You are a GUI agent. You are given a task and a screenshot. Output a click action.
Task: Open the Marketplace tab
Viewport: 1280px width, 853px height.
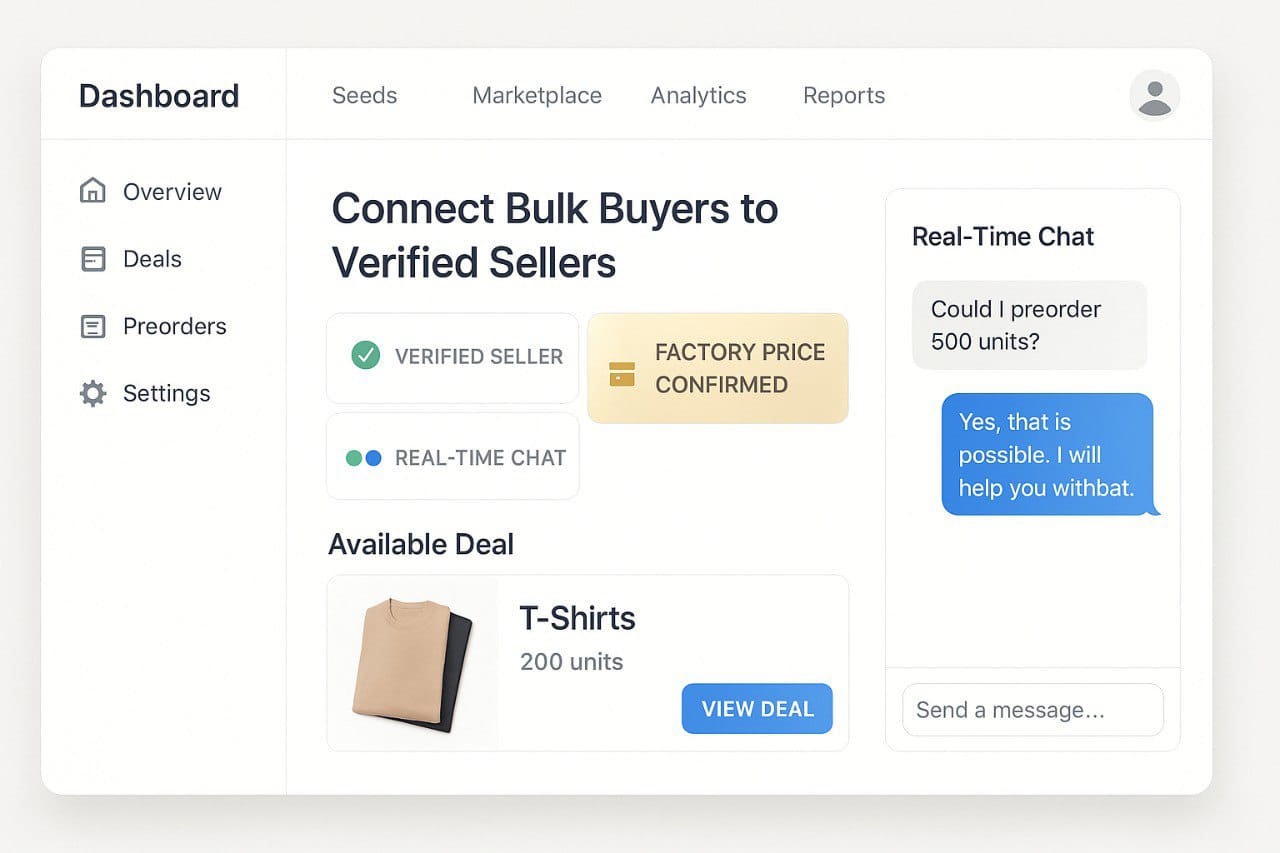tap(537, 95)
